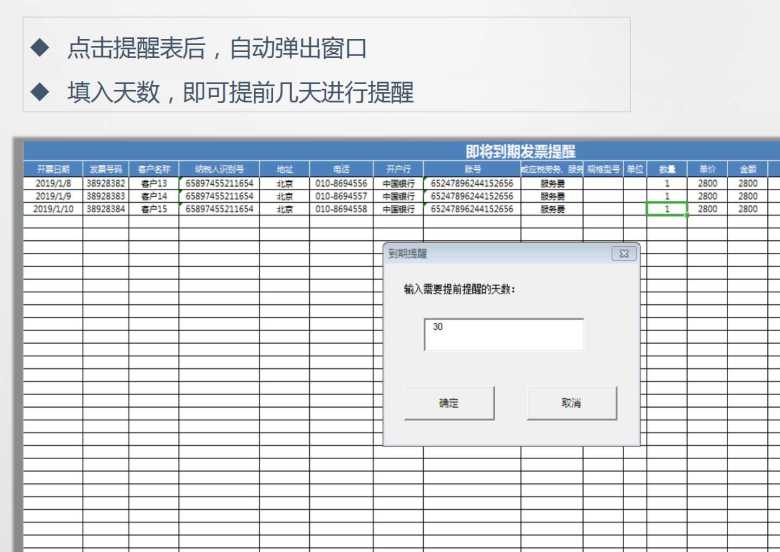Select invoice number cell 38928383
780x552 pixels.
pos(105,196)
